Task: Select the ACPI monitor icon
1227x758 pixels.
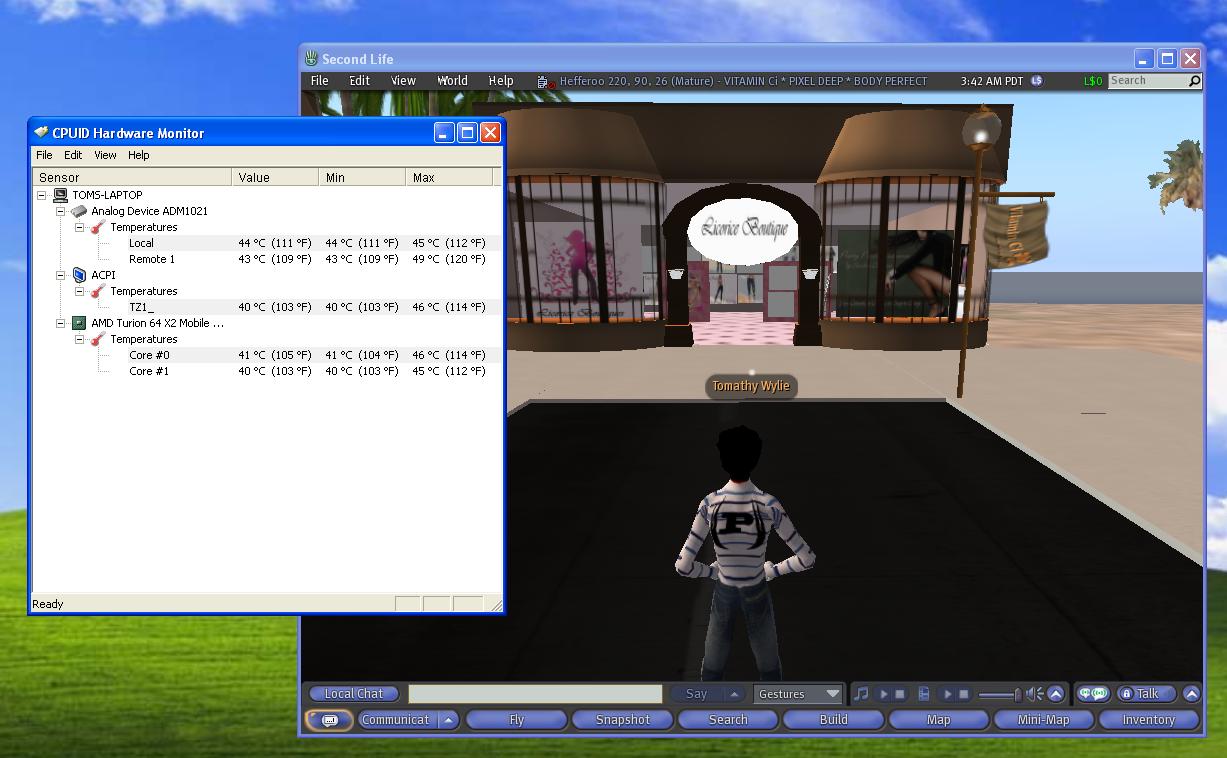Action: 80,275
